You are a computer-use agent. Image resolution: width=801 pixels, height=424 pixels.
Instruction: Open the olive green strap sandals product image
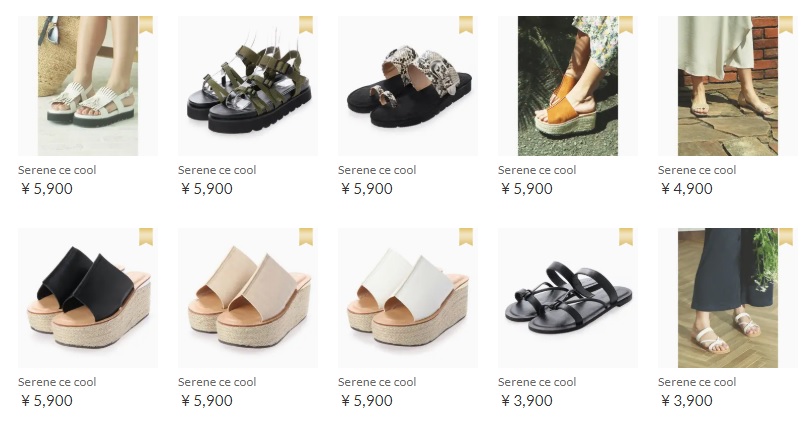coord(248,86)
